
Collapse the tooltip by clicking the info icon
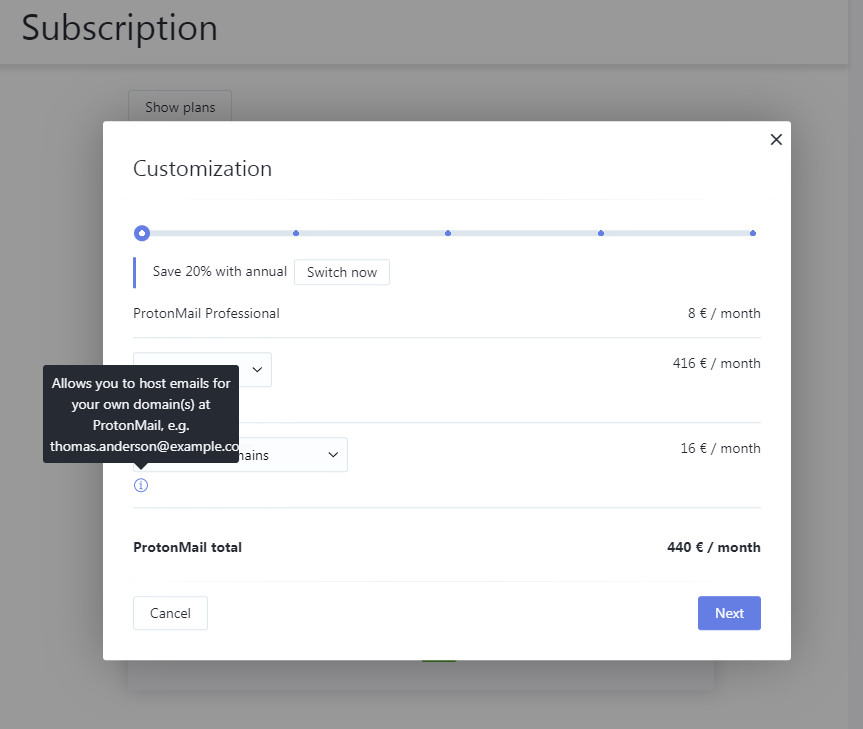[140, 485]
